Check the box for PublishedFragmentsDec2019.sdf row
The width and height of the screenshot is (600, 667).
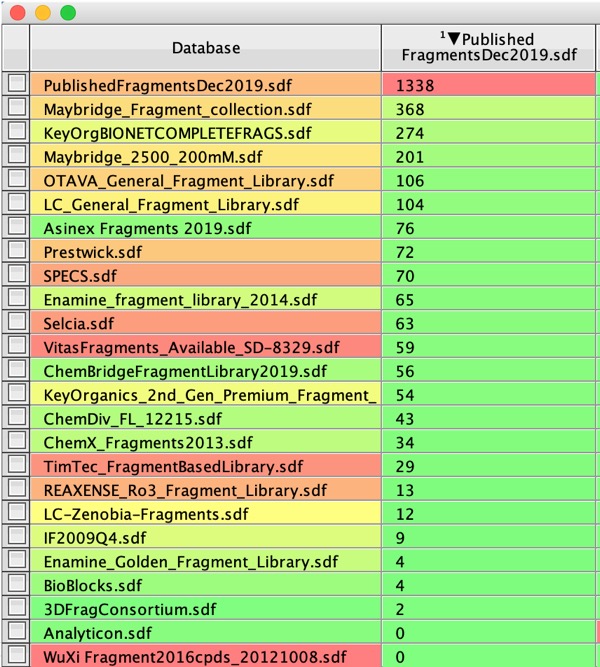(x=17, y=83)
